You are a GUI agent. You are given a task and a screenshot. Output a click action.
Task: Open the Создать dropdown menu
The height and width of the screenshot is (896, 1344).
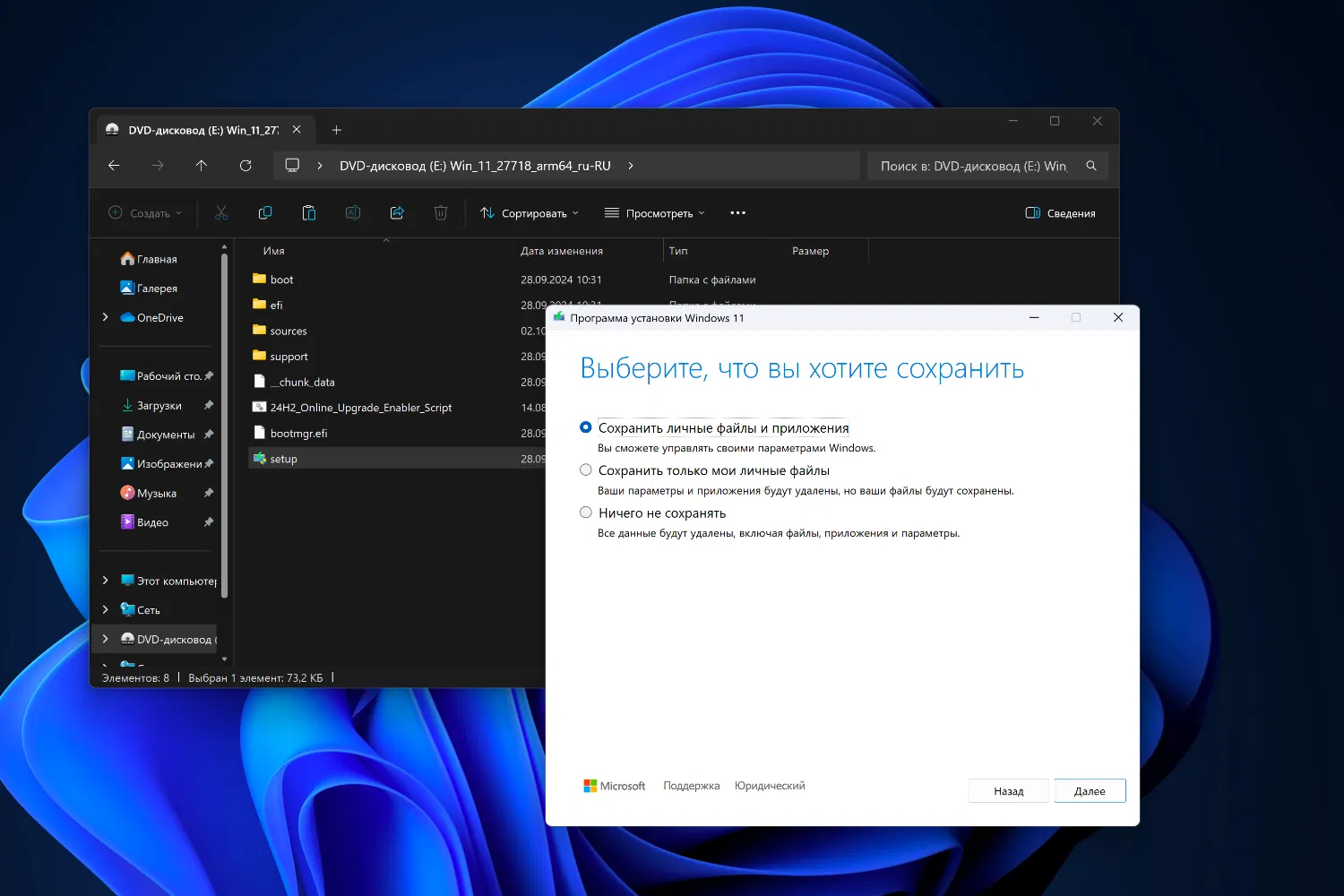pyautogui.click(x=145, y=213)
